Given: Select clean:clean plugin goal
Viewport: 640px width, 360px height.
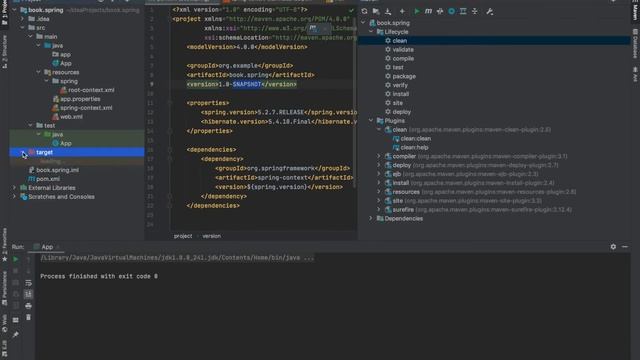Looking at the screenshot, I should coord(415,138).
